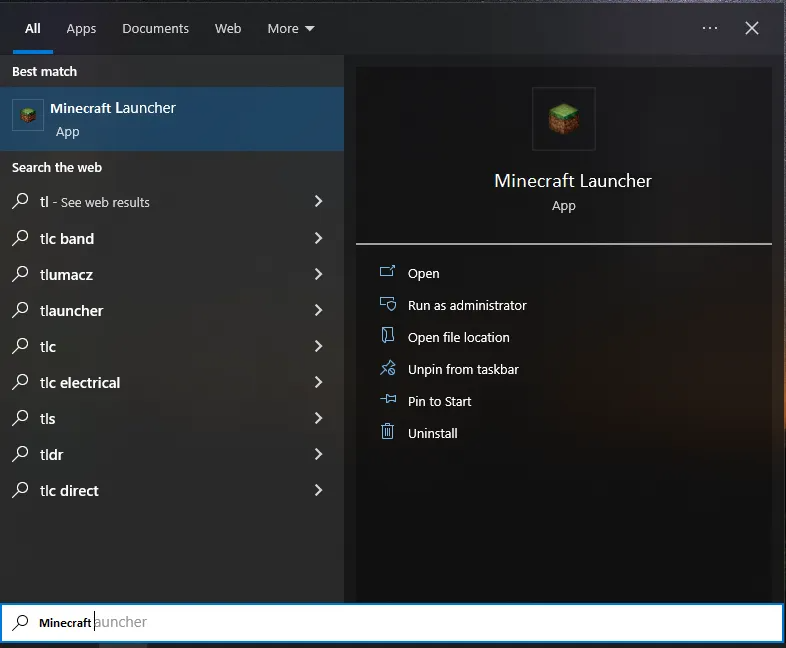Click the Open action icon
Image resolution: width=786 pixels, height=648 pixels.
tap(388, 273)
